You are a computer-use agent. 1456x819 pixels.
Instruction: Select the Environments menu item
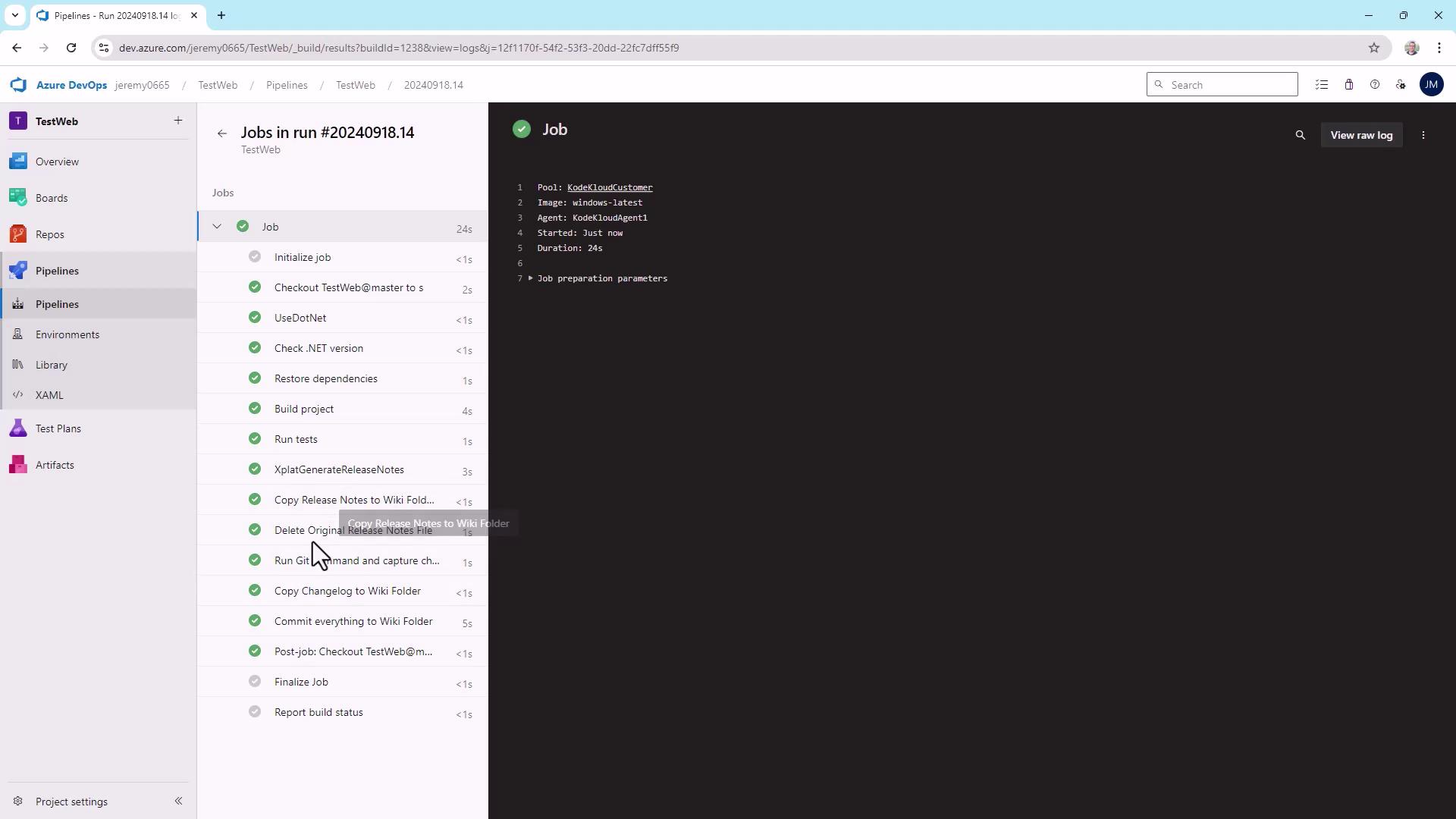[67, 334]
